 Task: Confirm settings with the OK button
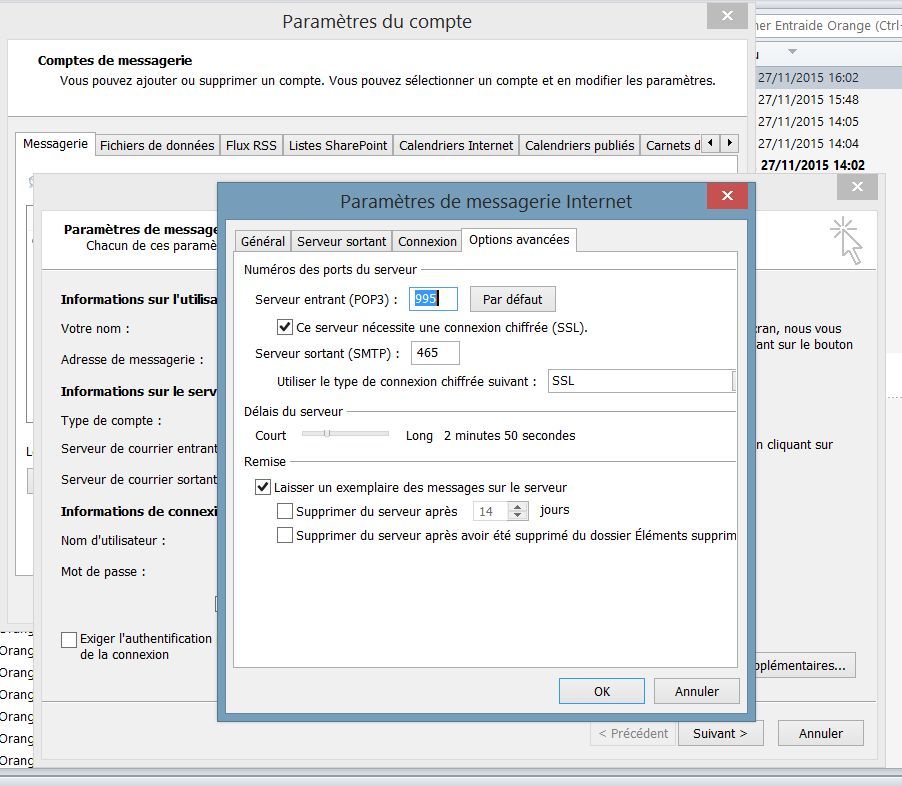coord(601,691)
